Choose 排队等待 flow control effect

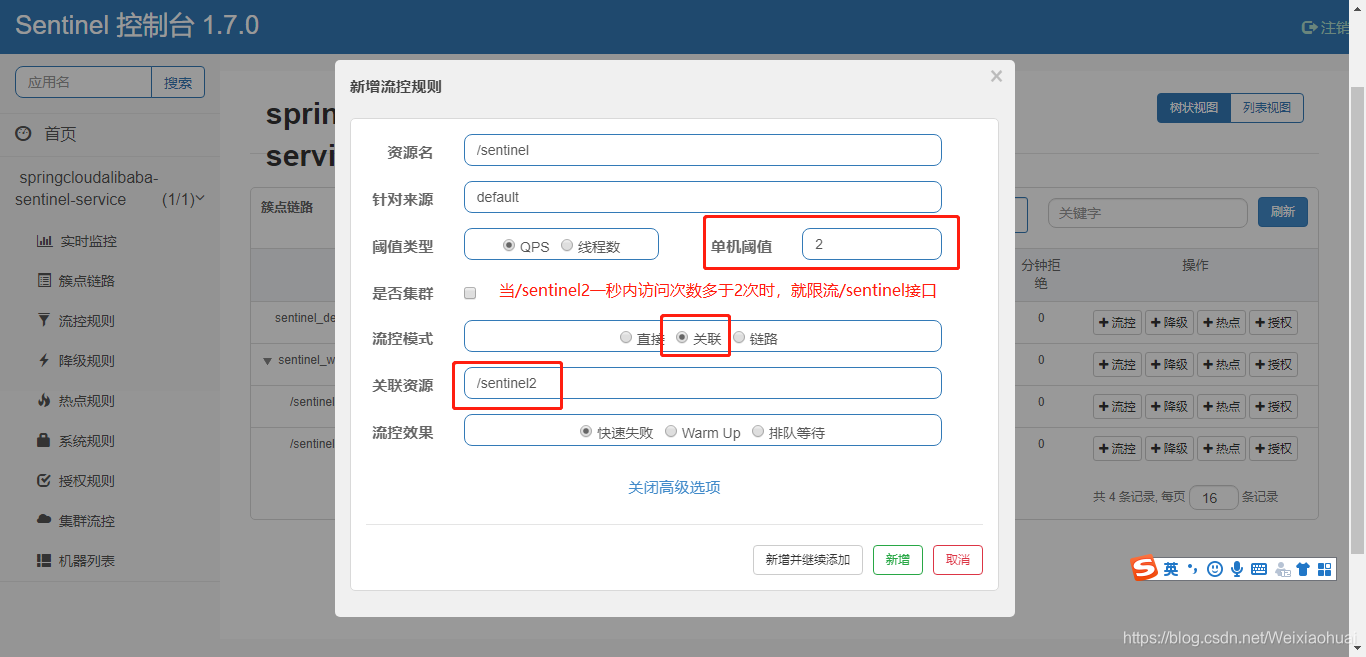coord(758,432)
